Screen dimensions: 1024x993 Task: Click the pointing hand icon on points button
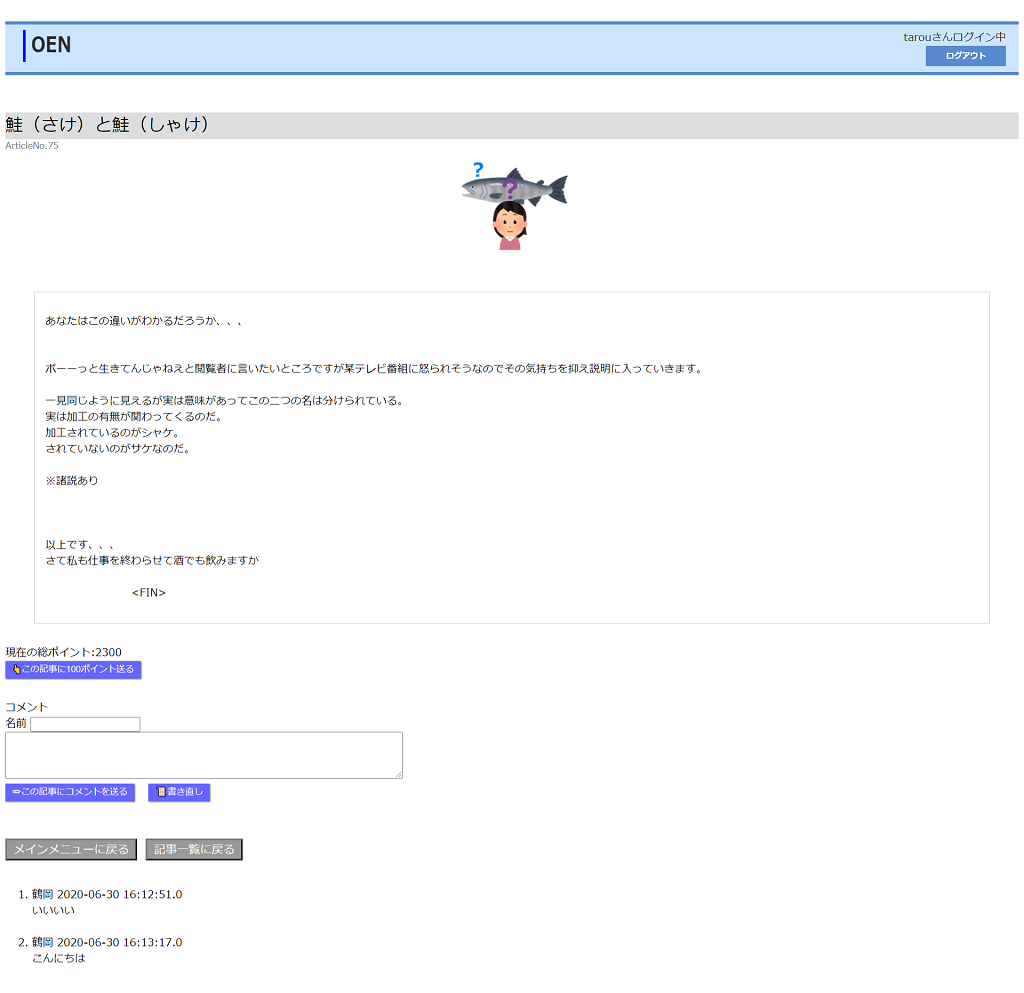coord(16,669)
